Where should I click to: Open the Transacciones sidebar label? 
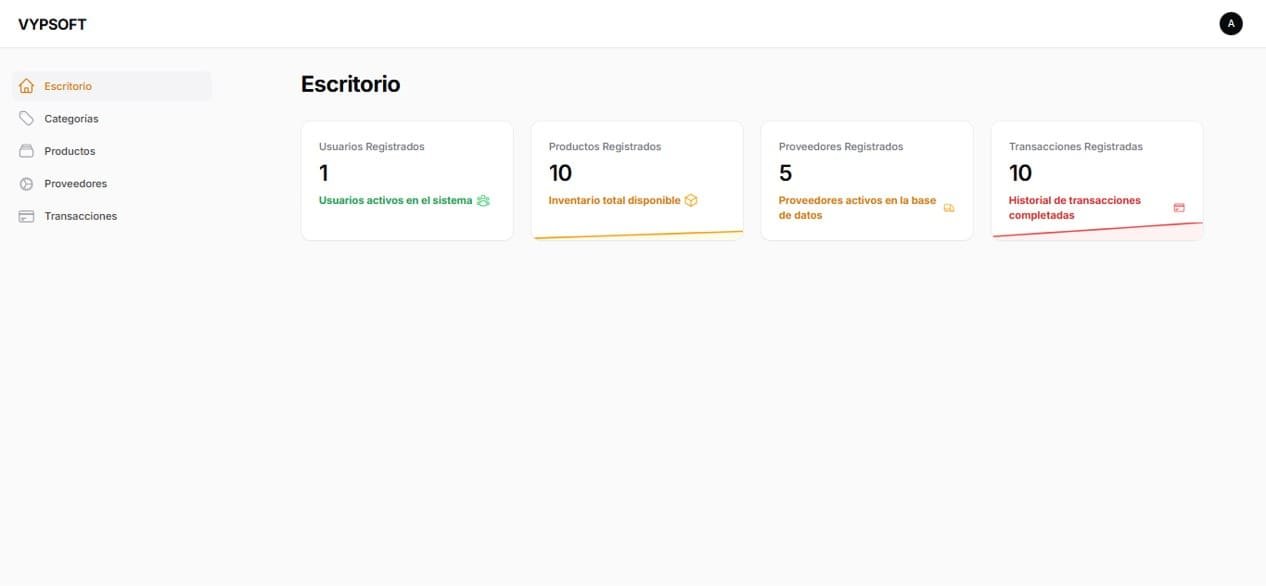tap(80, 216)
